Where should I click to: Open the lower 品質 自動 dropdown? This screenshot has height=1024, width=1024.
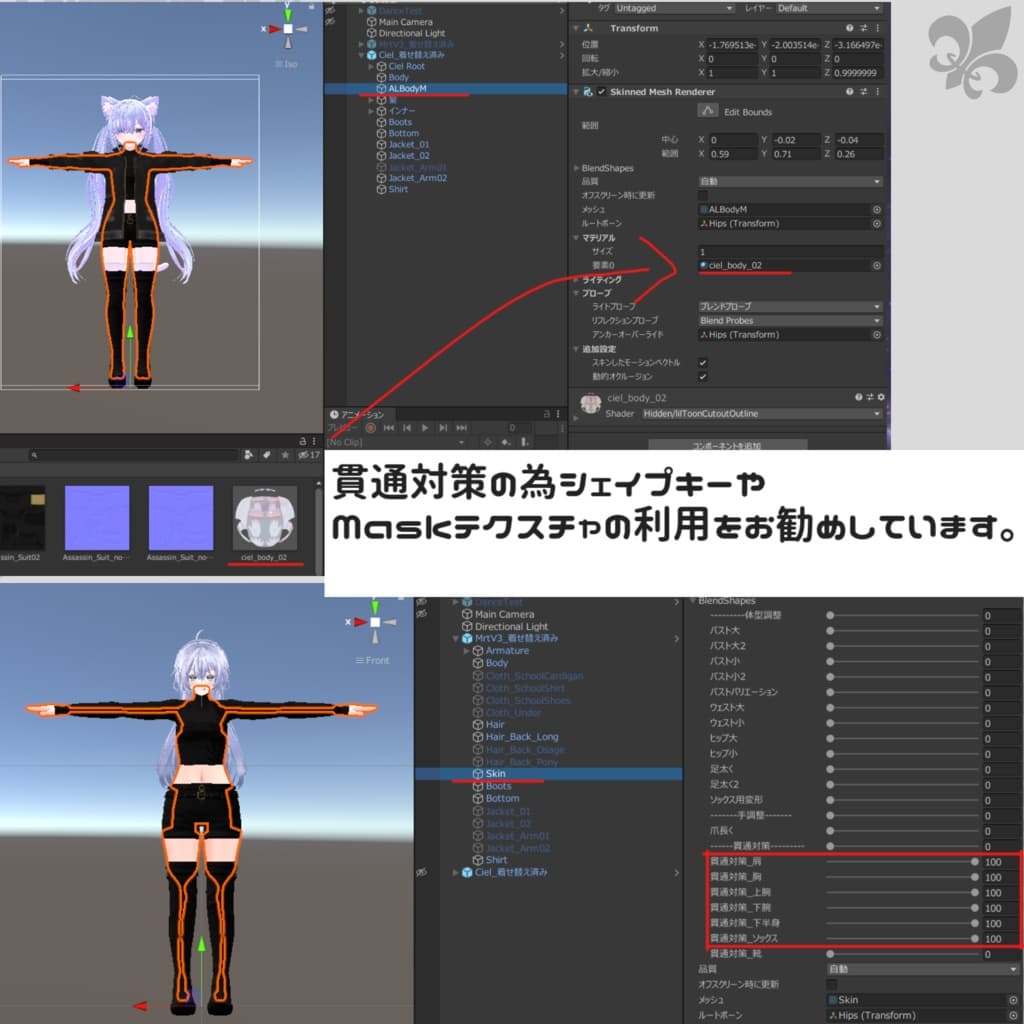921,969
